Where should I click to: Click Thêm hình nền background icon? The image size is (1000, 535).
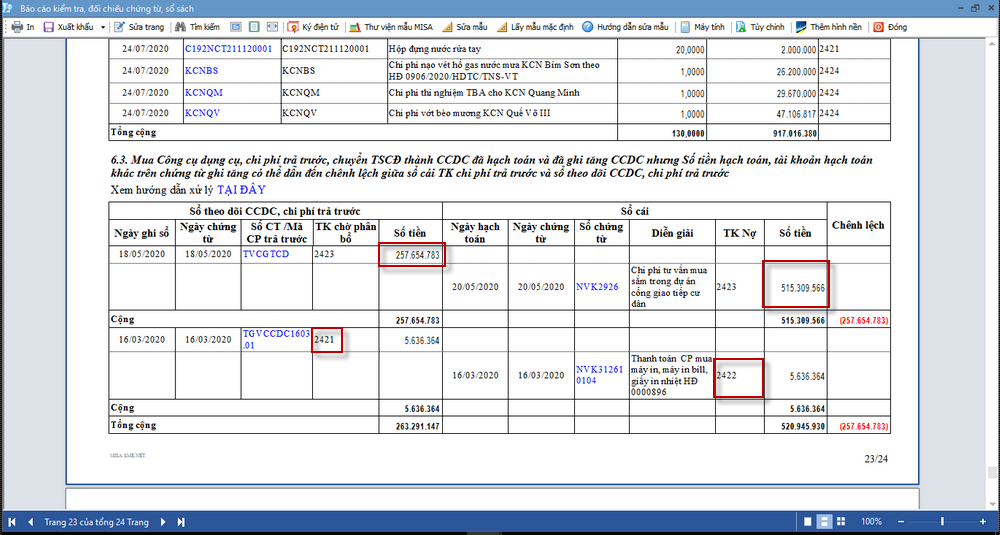pyautogui.click(x=800, y=27)
